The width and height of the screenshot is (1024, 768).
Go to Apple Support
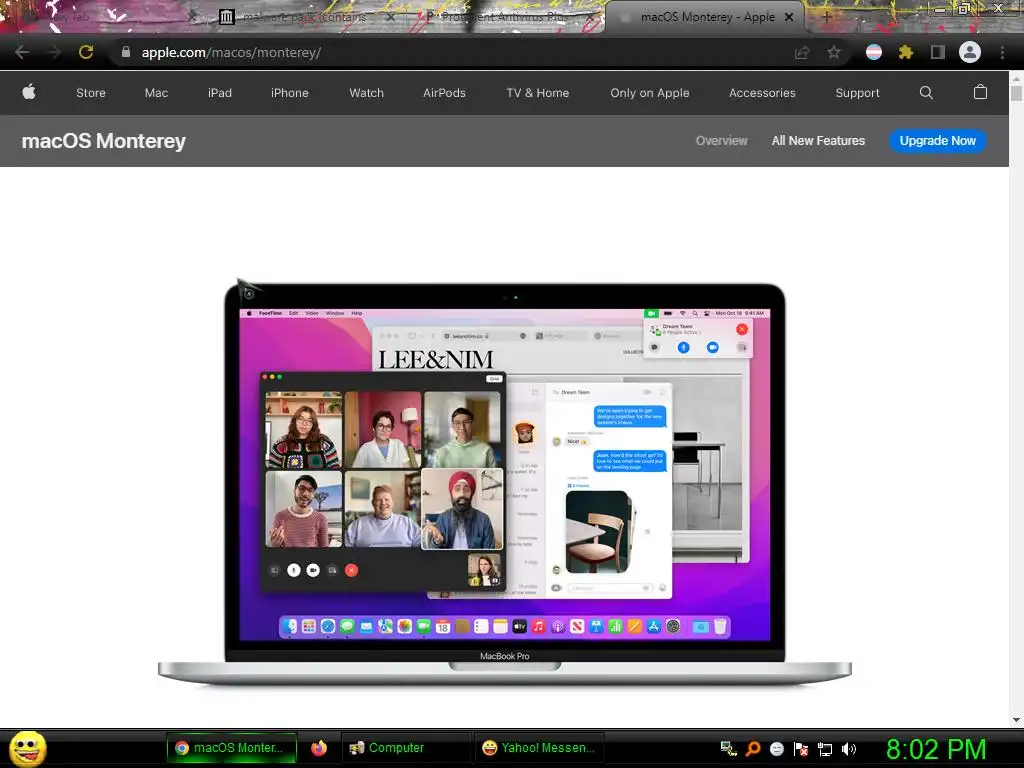coord(857,93)
